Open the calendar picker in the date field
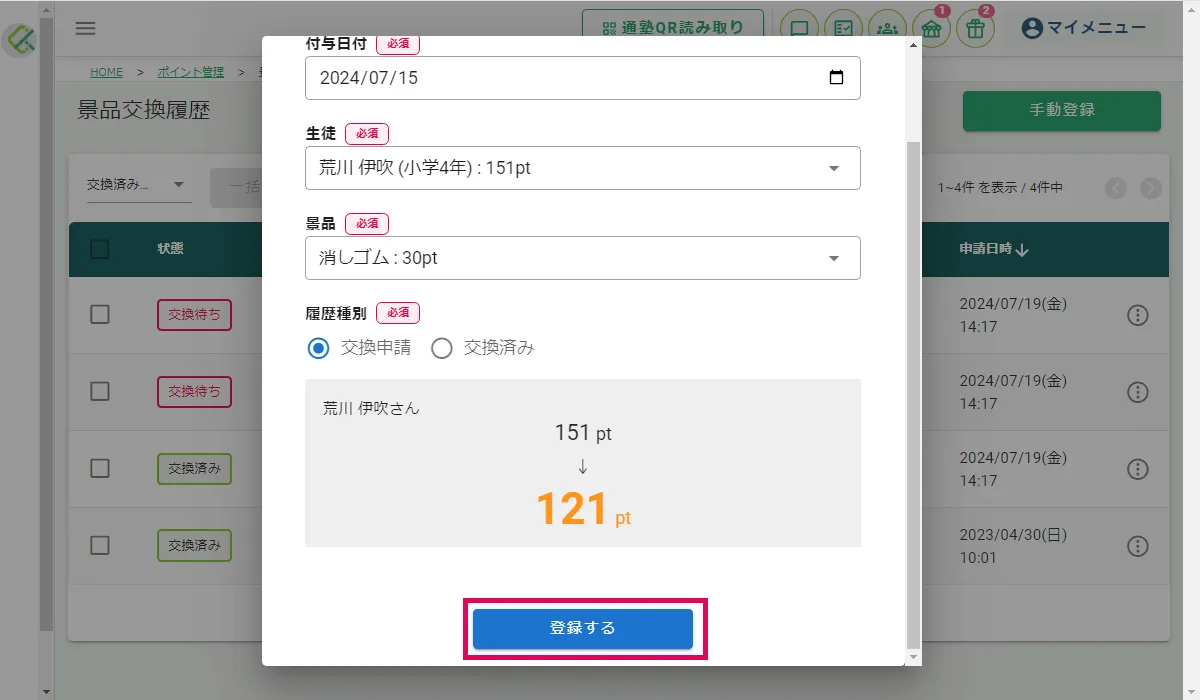Screen dimensions: 1200x700 pyautogui.click(x=837, y=78)
